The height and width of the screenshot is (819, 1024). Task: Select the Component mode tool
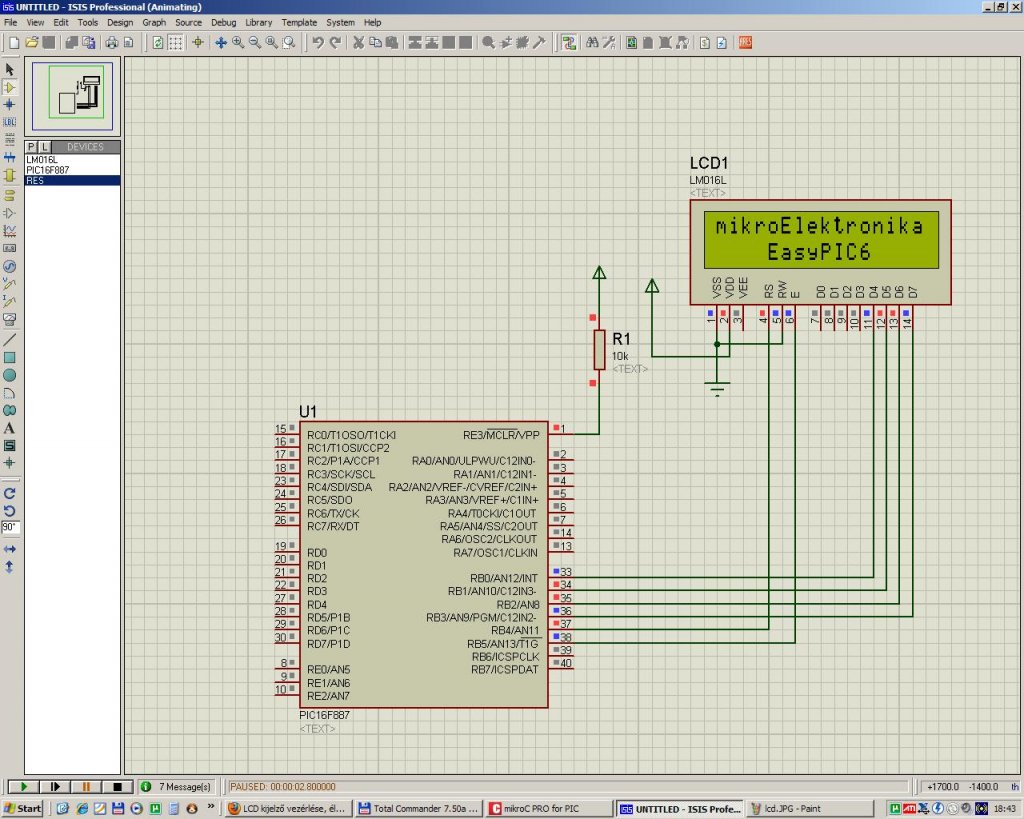tap(10, 87)
